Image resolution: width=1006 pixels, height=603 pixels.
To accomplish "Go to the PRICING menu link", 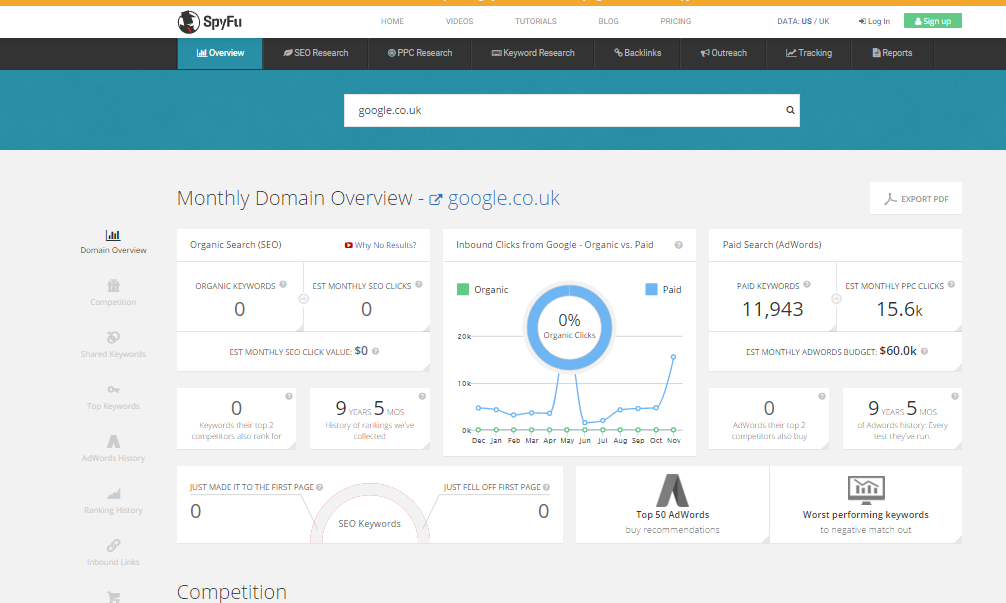I will click(676, 21).
